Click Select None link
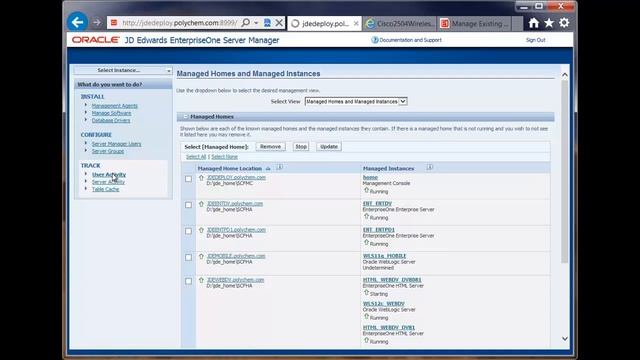The width and height of the screenshot is (640, 360). click(224, 157)
